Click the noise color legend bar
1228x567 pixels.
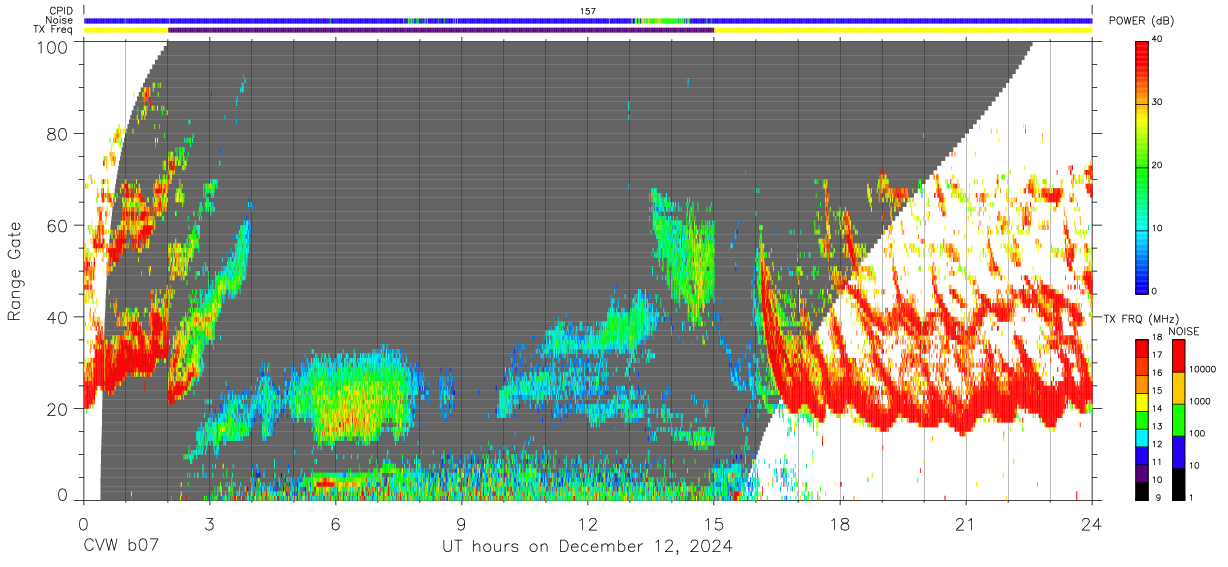click(x=1178, y=419)
